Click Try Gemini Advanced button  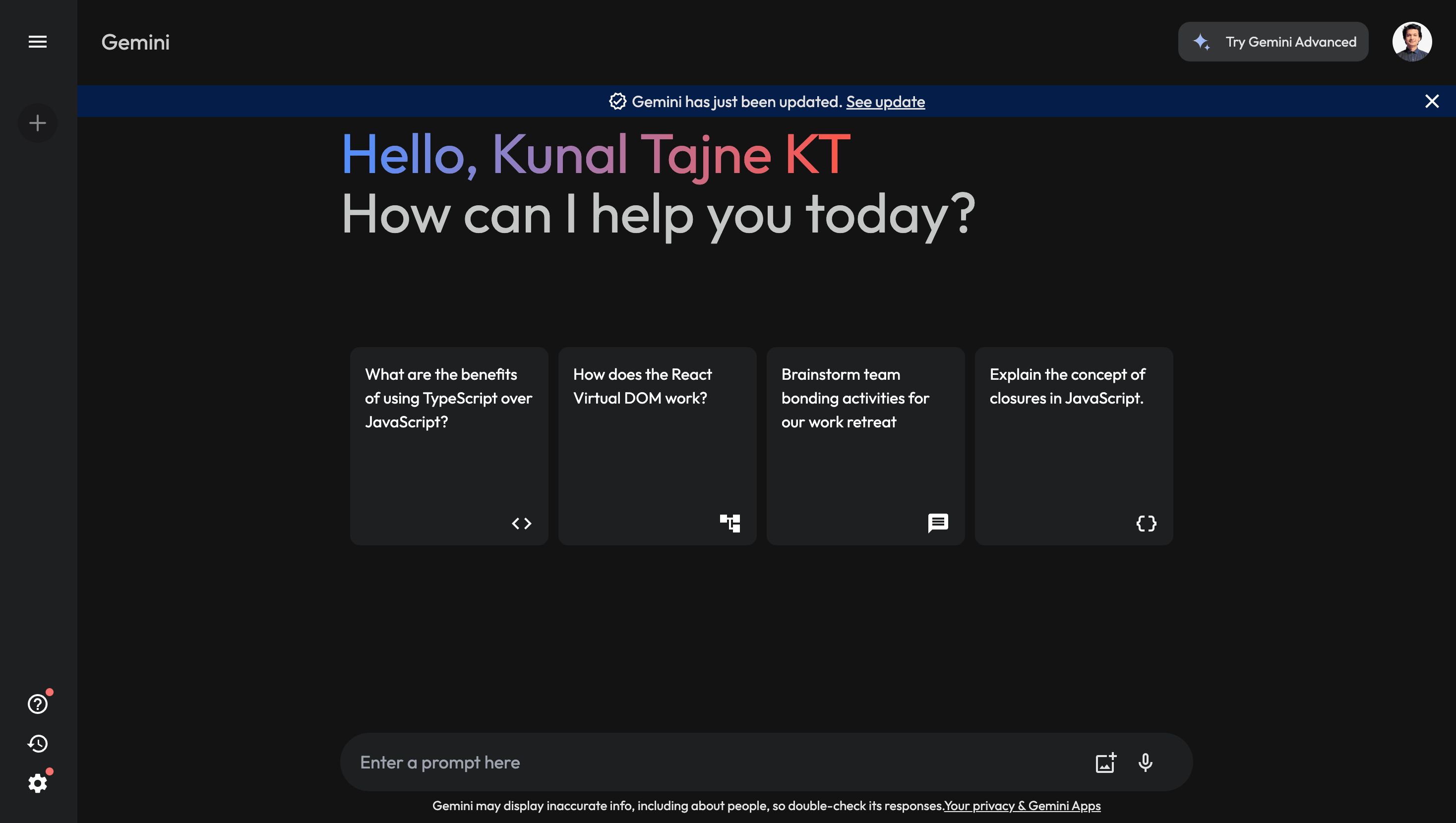click(1273, 42)
